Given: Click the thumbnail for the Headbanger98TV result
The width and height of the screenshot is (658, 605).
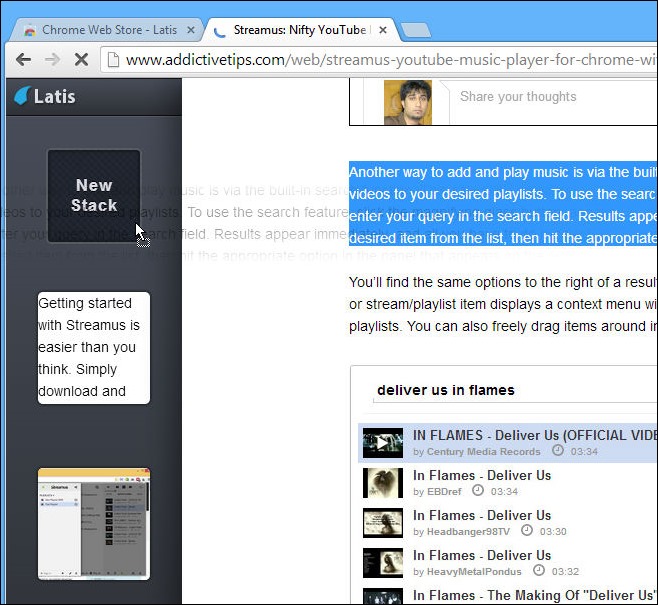Looking at the screenshot, I should coord(383,523).
